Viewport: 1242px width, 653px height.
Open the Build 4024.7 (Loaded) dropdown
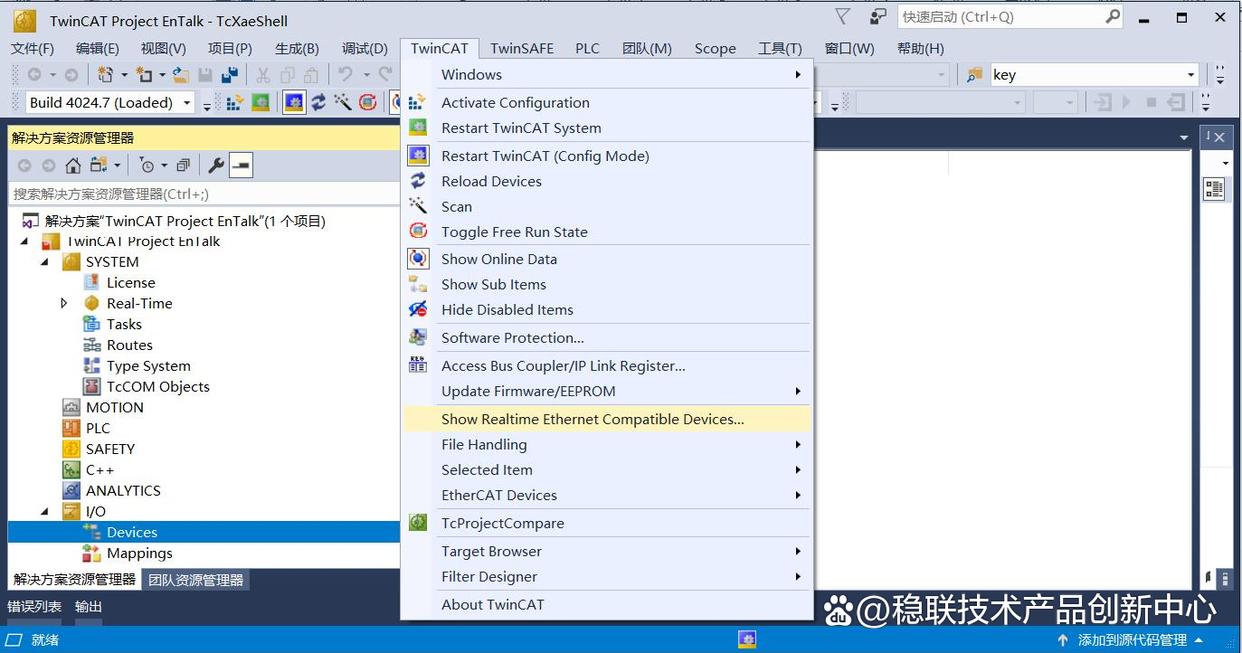coord(186,102)
